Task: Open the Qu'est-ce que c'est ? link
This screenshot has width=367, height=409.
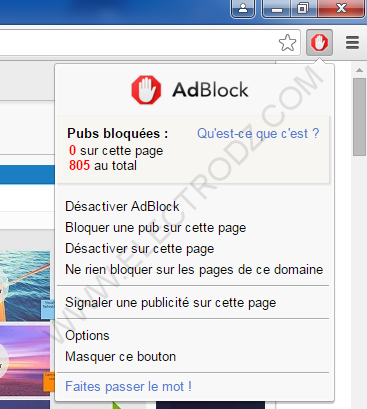Action: pyautogui.click(x=258, y=134)
